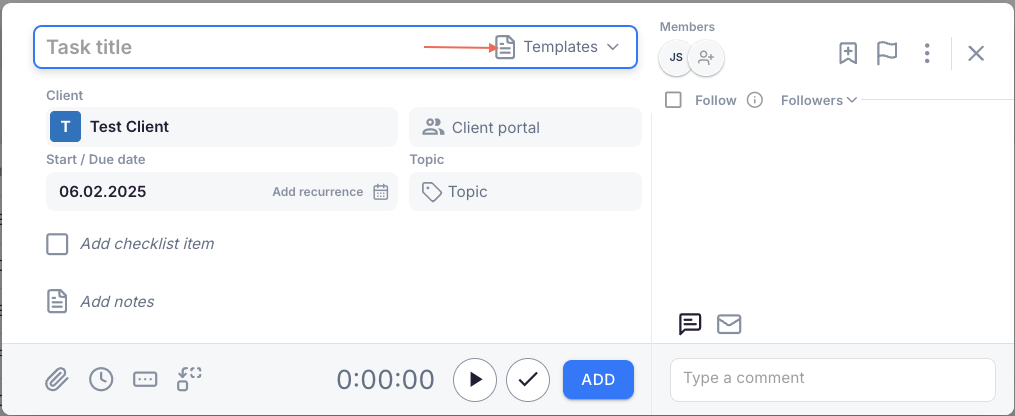Switch to the comments tab icon
1015x416 pixels.
(690, 324)
